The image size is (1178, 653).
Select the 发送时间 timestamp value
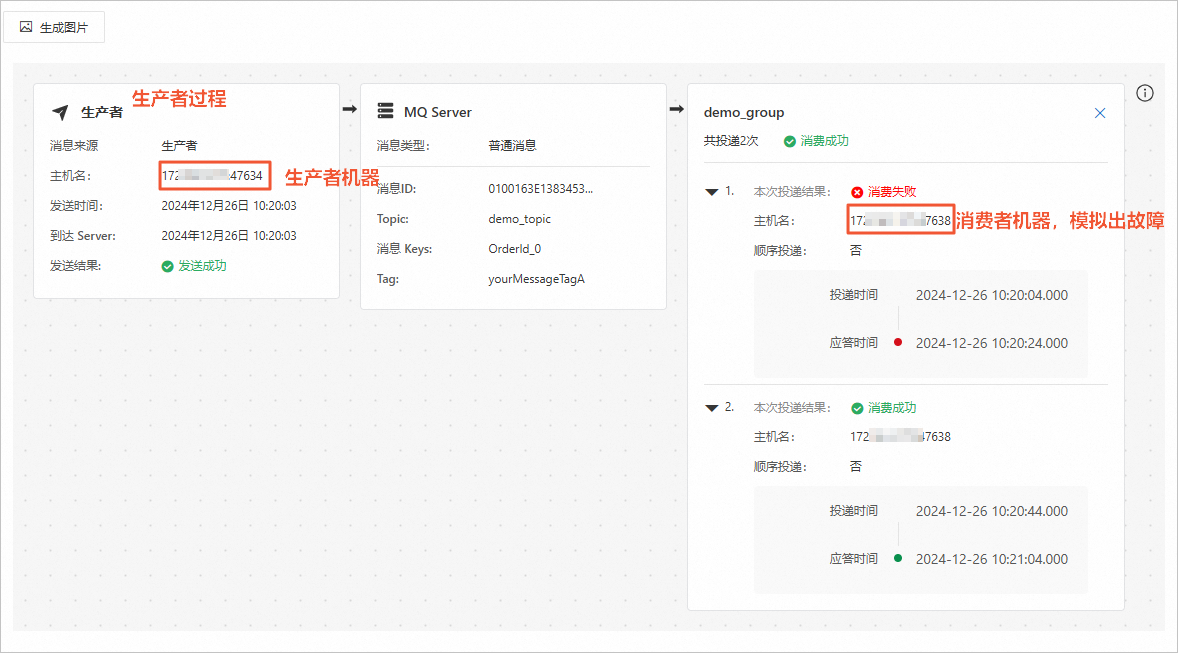[x=228, y=206]
